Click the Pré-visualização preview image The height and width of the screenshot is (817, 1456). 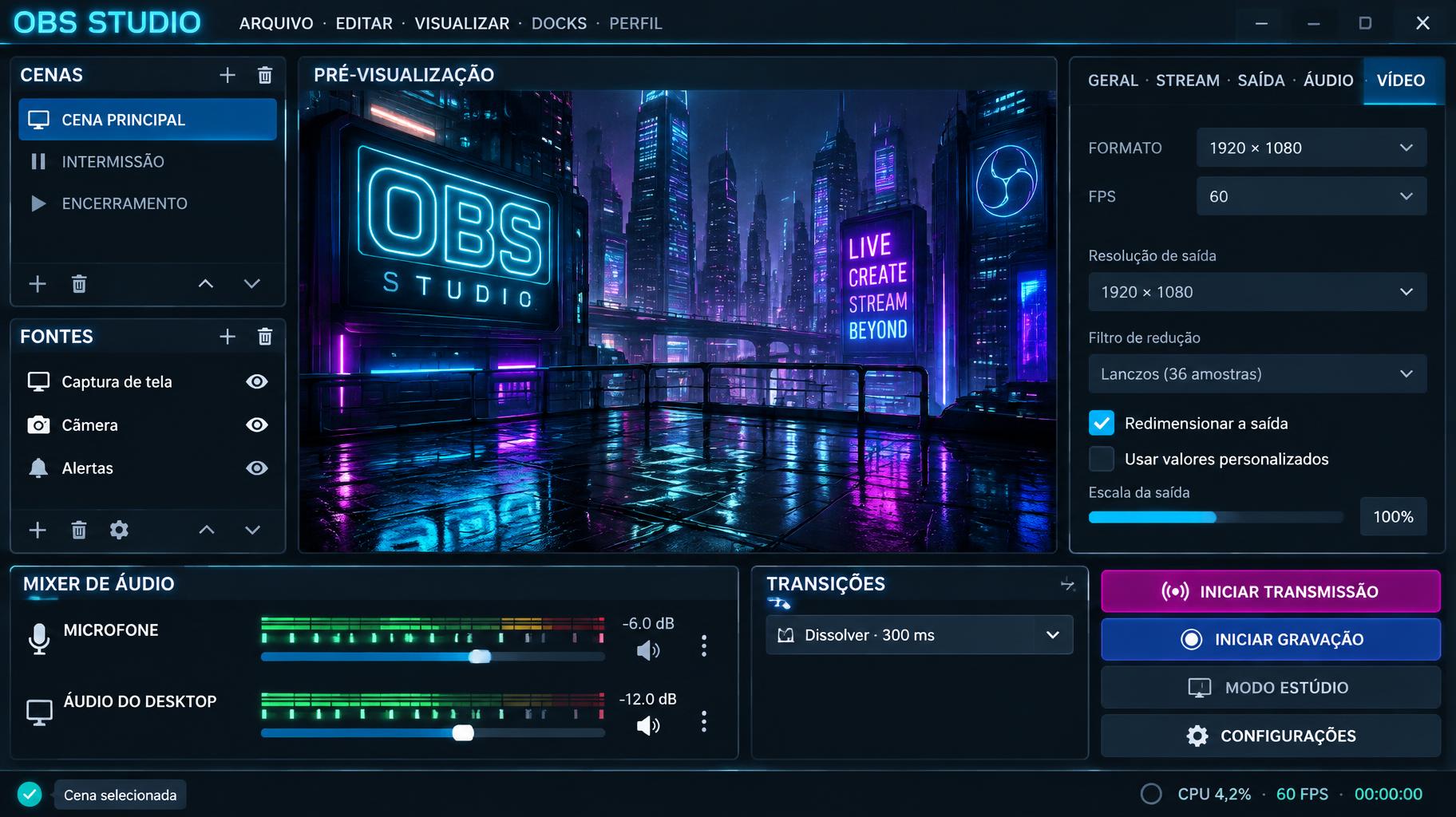(678, 321)
